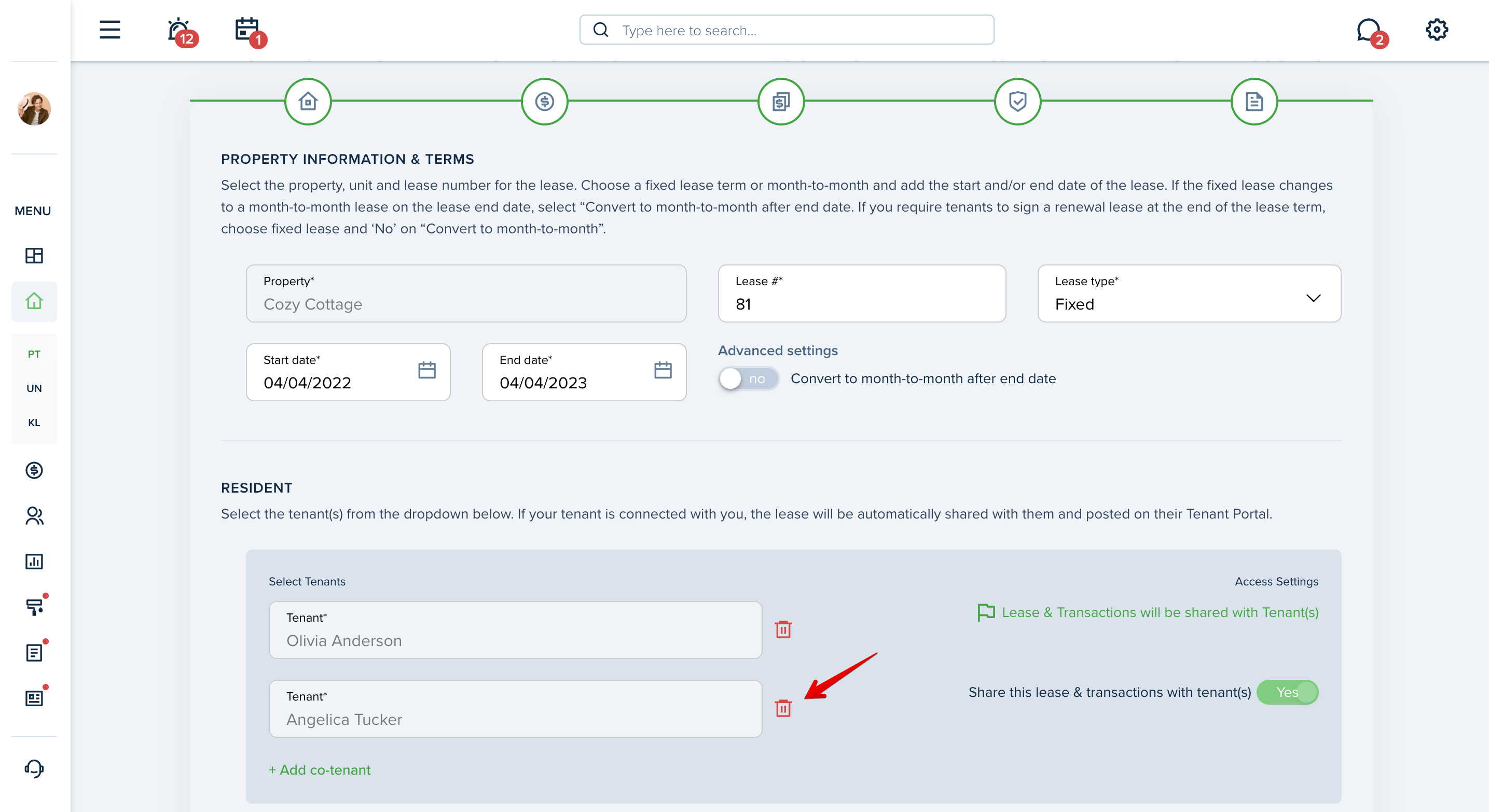Go to the dollar rent step
Image resolution: width=1489 pixels, height=812 pixels.
545,102
